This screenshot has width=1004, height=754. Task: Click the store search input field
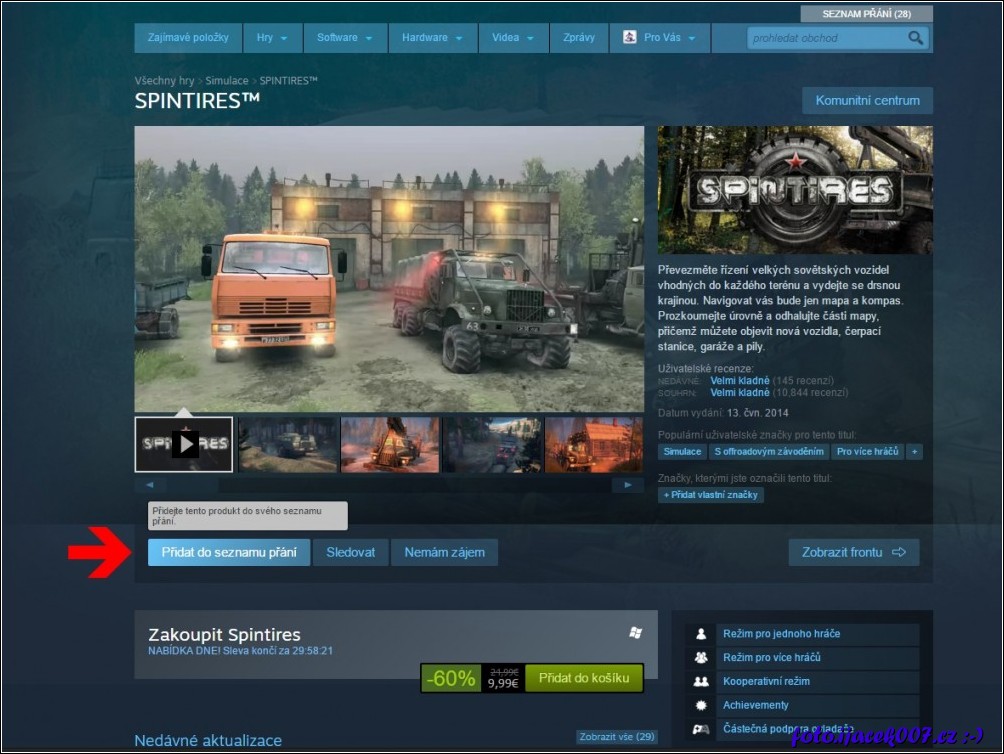pyautogui.click(x=825, y=38)
